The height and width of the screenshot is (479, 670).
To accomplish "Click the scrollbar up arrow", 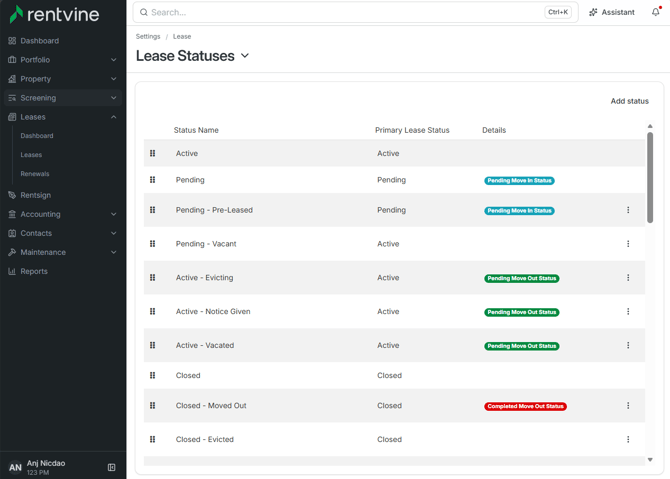I will [x=650, y=126].
